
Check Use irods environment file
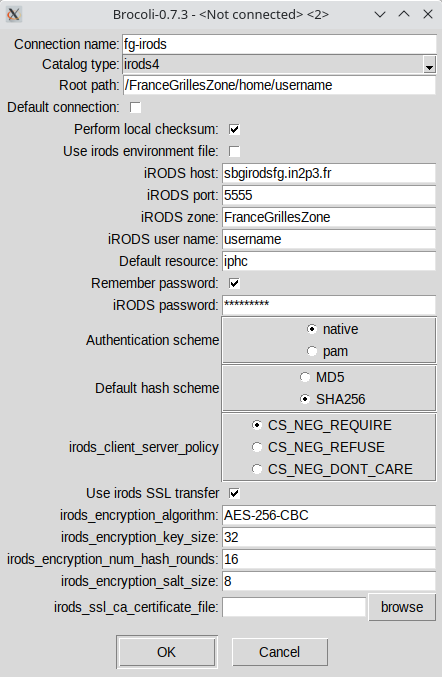point(234,151)
